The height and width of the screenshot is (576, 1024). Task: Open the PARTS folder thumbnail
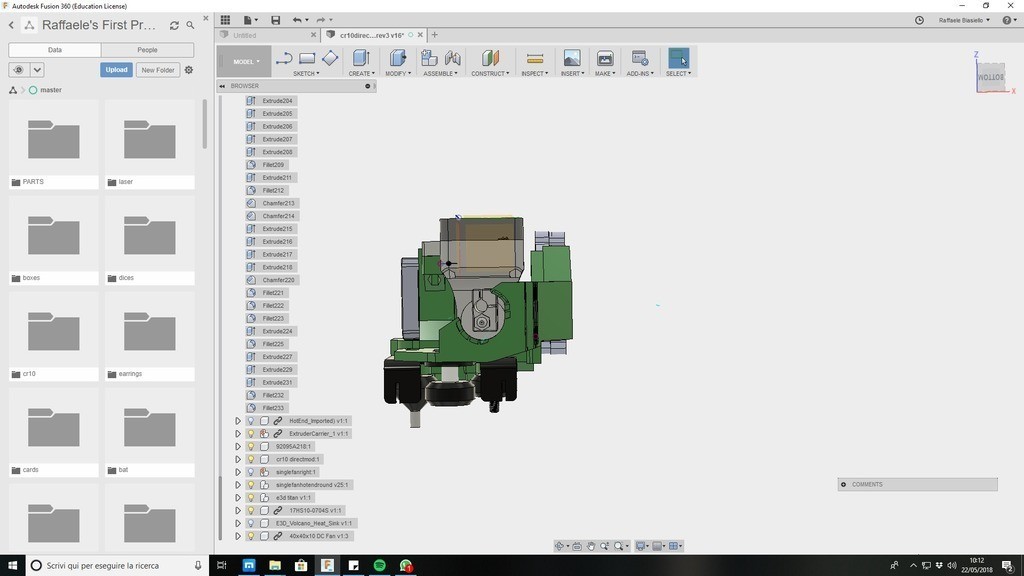pos(54,139)
